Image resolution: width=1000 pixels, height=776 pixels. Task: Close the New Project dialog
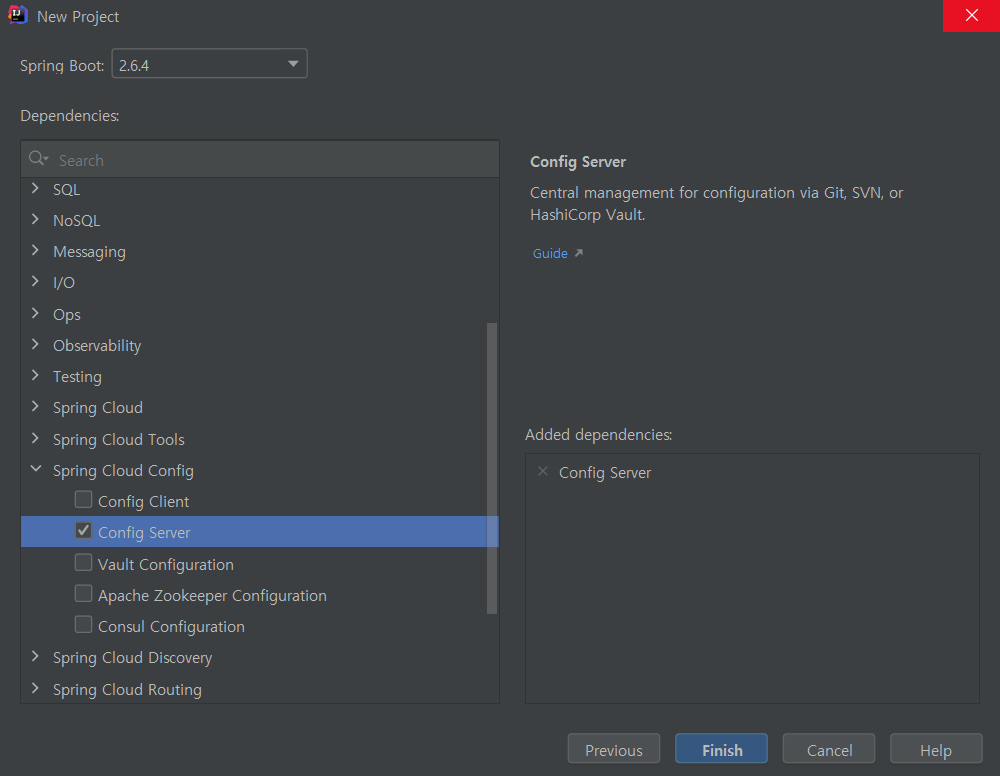coord(971,15)
